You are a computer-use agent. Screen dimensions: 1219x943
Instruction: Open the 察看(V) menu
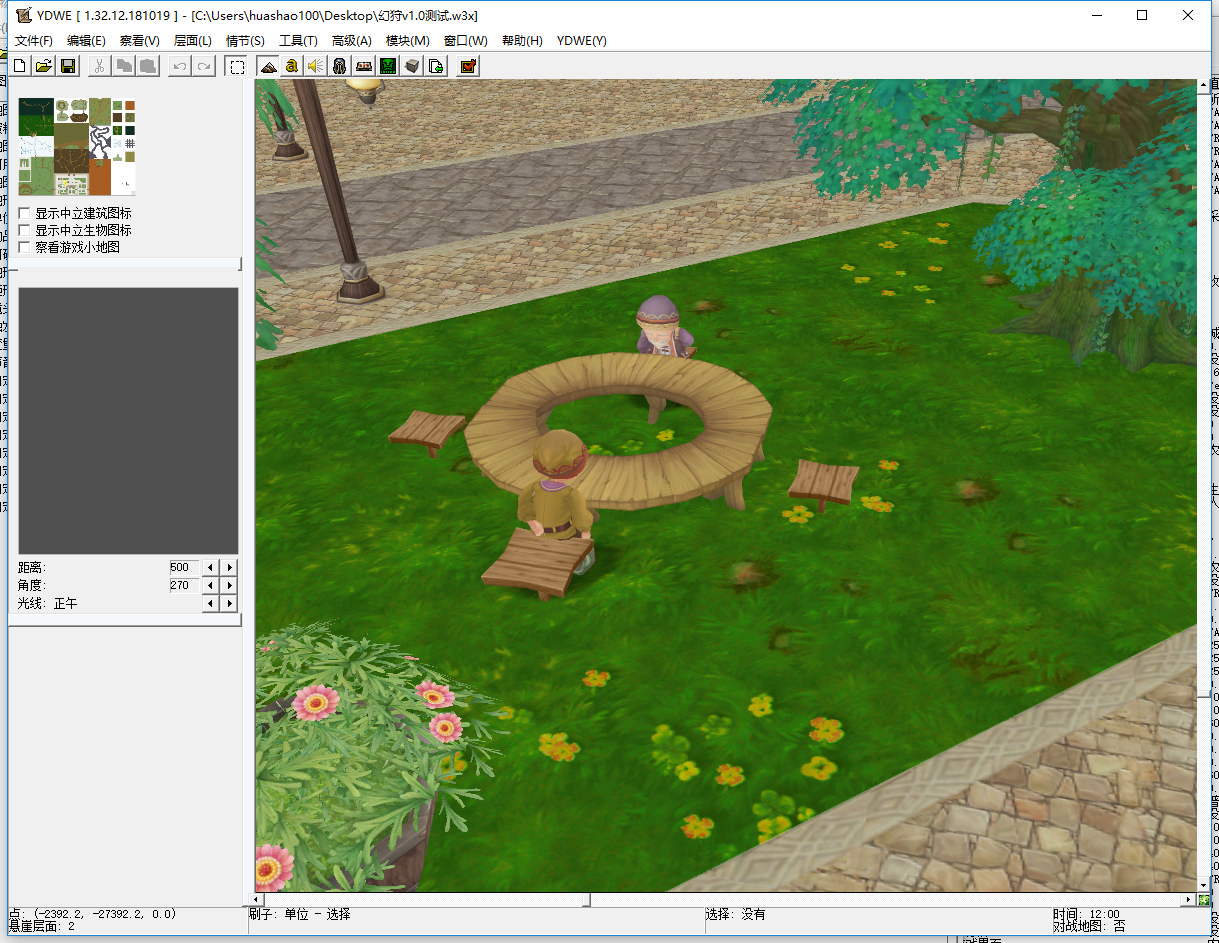[139, 41]
